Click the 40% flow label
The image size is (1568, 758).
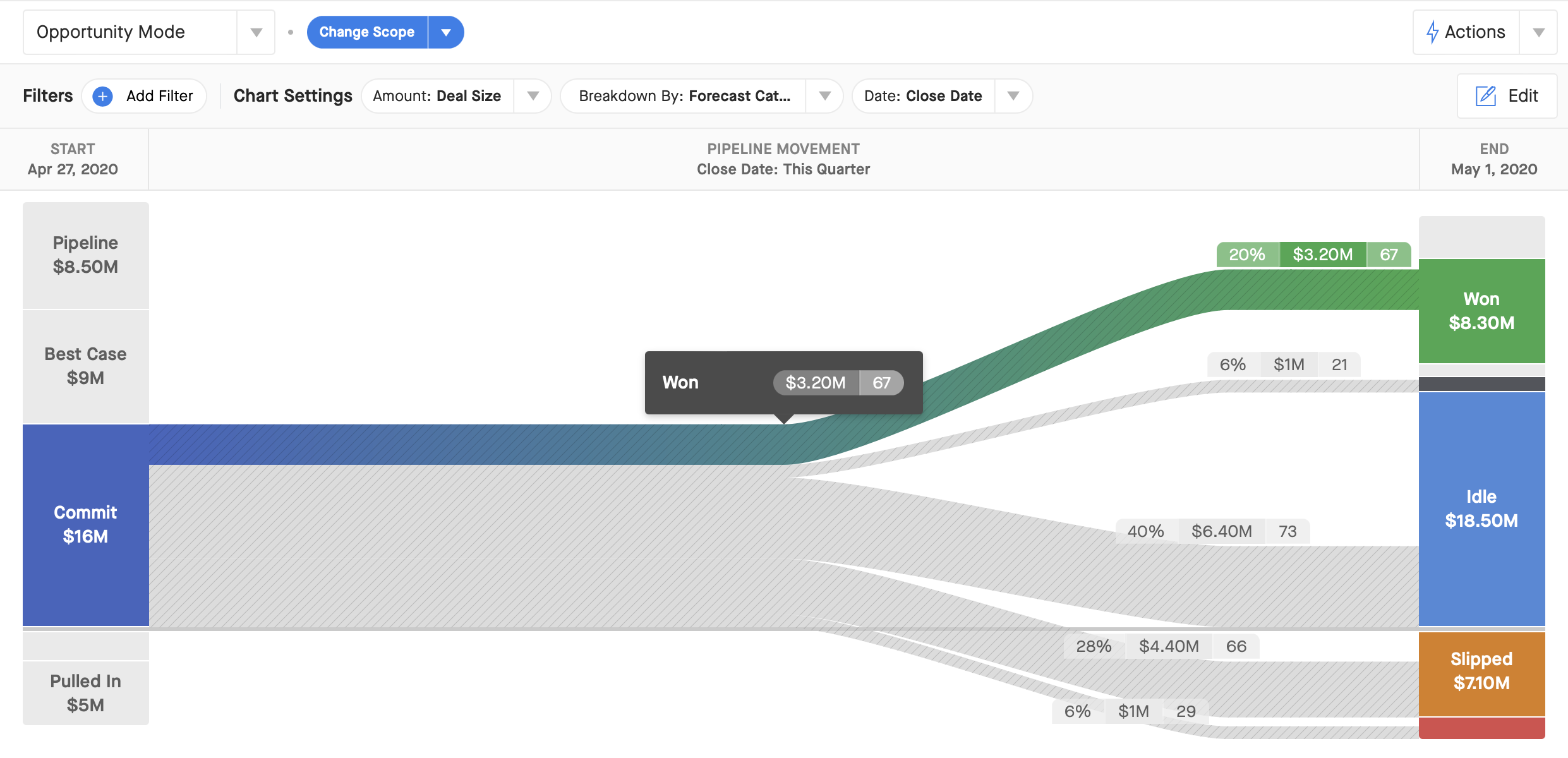[1146, 531]
